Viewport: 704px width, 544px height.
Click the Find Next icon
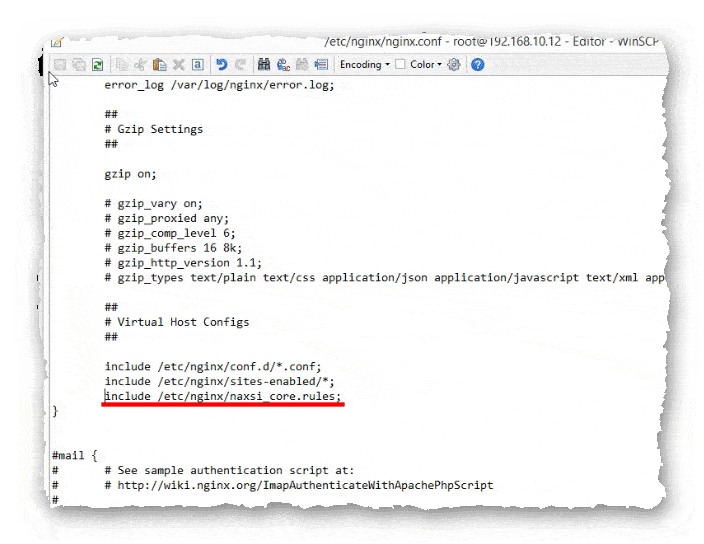pos(302,65)
